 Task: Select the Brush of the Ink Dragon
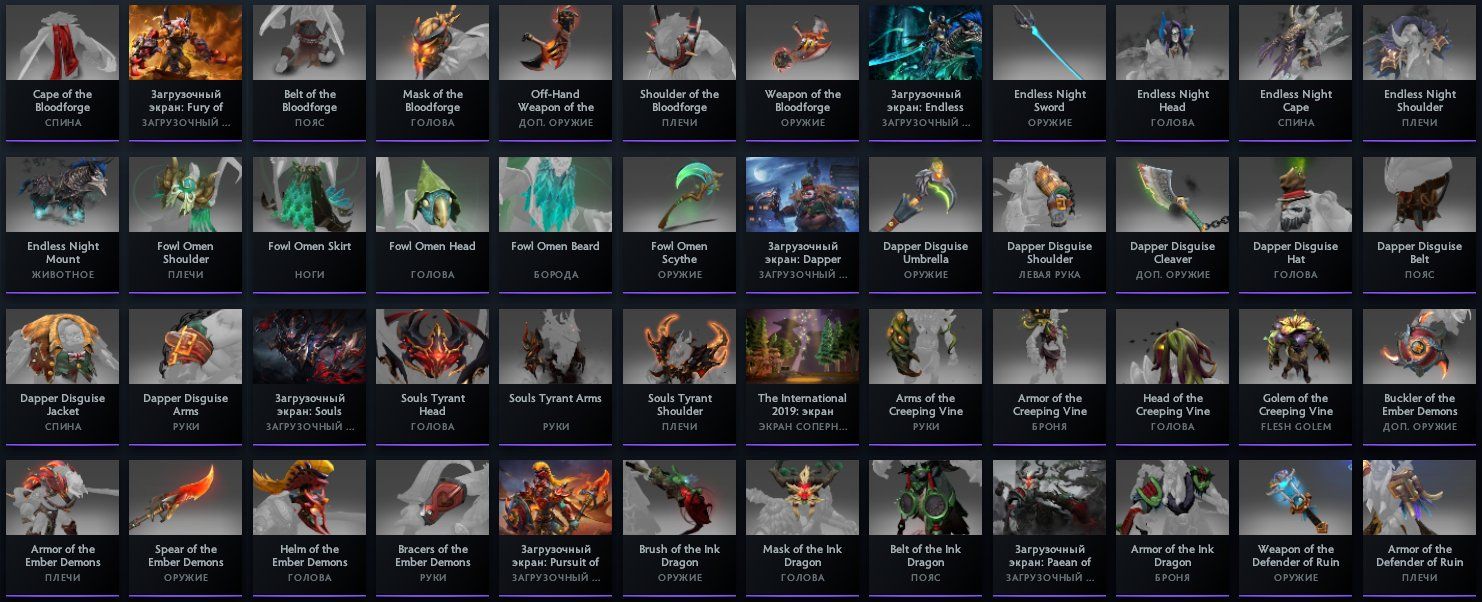pyautogui.click(x=679, y=527)
